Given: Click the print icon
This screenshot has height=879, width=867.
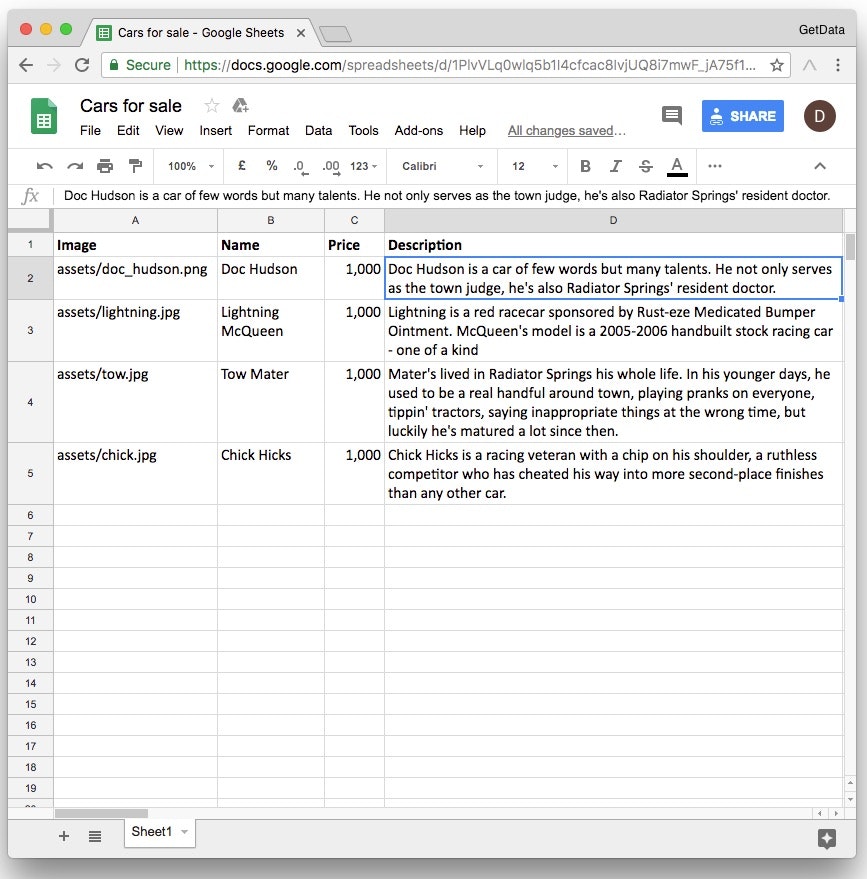Looking at the screenshot, I should [105, 166].
